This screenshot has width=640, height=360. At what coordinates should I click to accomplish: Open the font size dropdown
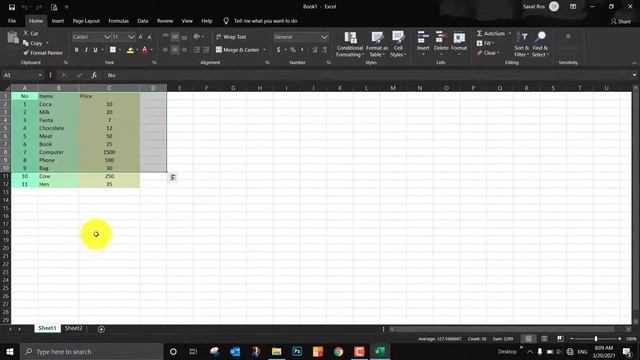click(x=131, y=37)
